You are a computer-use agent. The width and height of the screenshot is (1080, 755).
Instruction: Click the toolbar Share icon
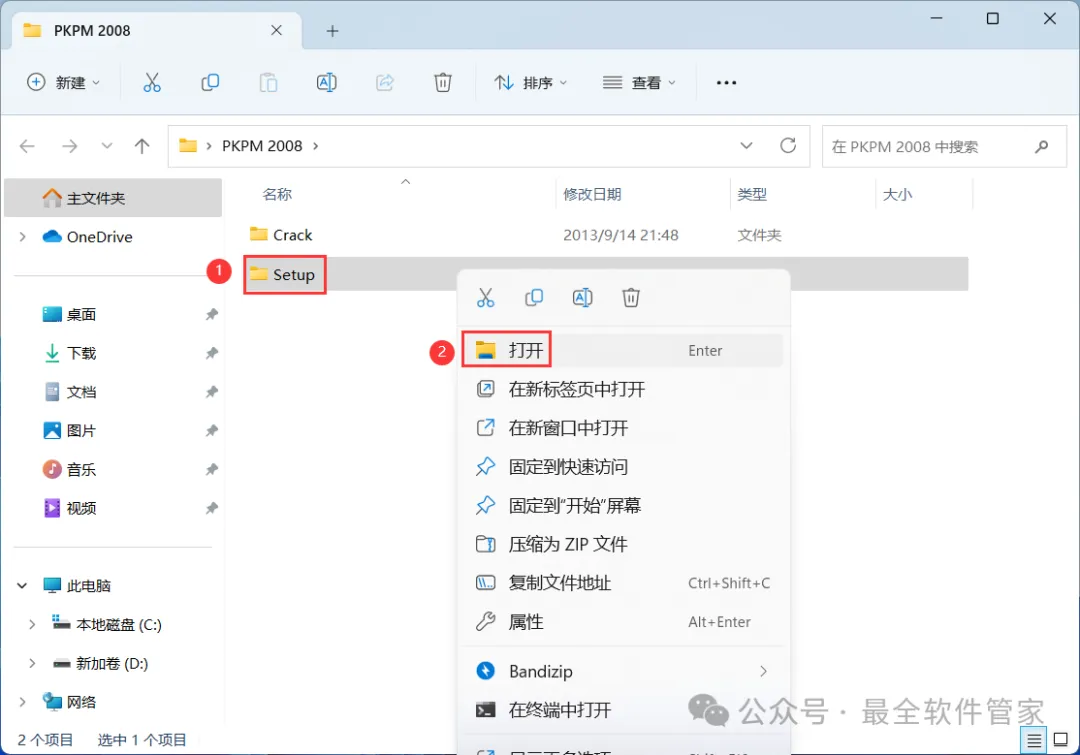coord(384,83)
